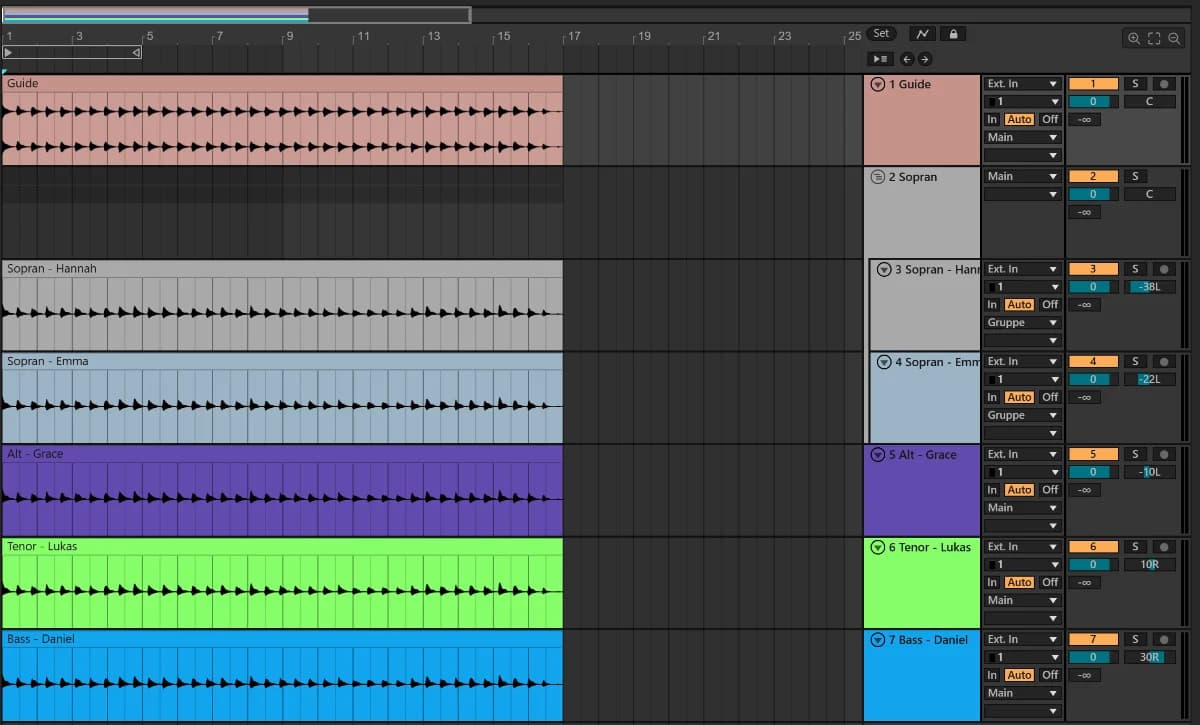The height and width of the screenshot is (725, 1200).
Task: Open Main output dropdown on Alt - Grace track
Action: pos(1022,508)
